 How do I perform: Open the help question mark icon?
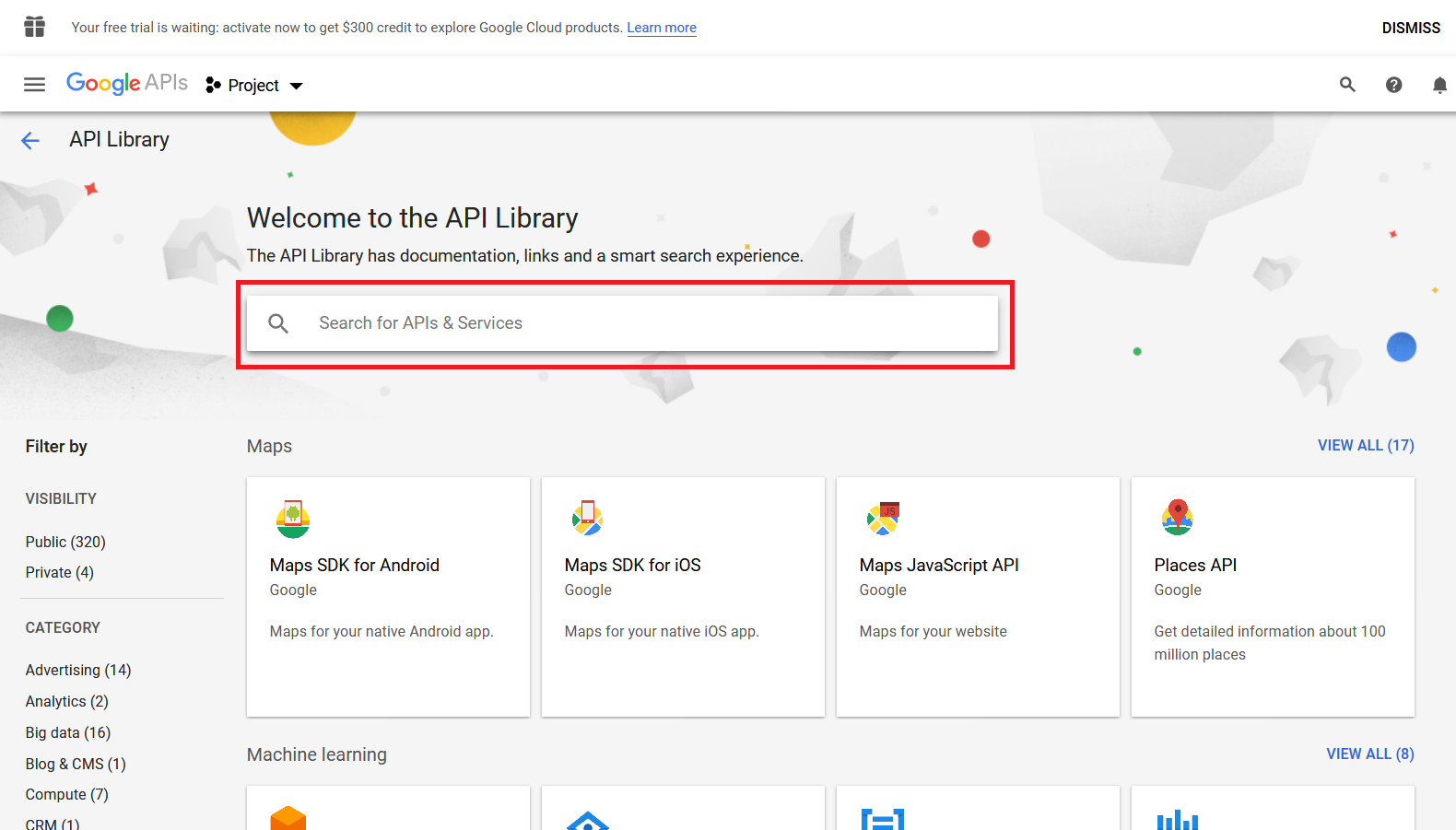[x=1393, y=85]
